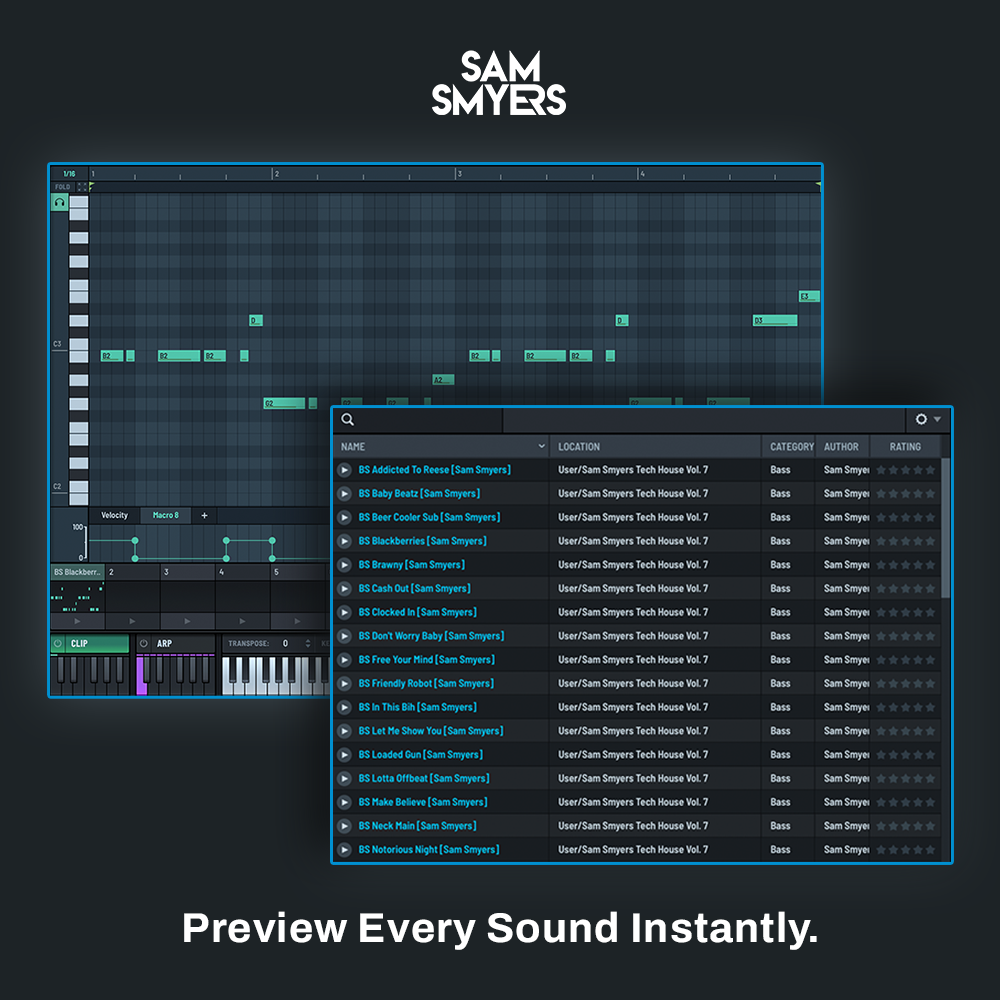Screen dimensions: 1000x1000
Task: Switch to the Macro 8 tab
Action: tap(166, 515)
